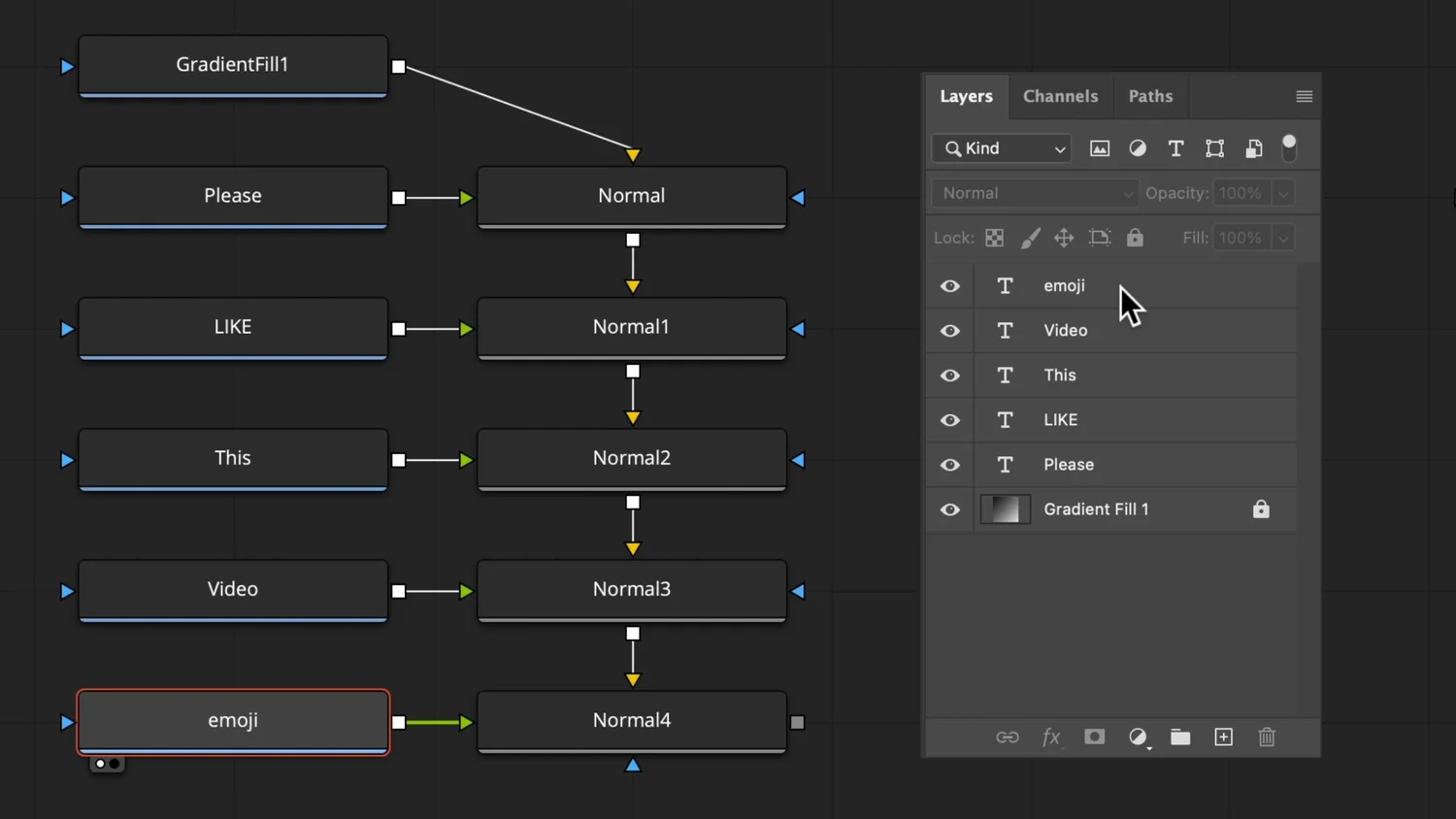
Task: Open the Link layers icon
Action: click(1008, 737)
